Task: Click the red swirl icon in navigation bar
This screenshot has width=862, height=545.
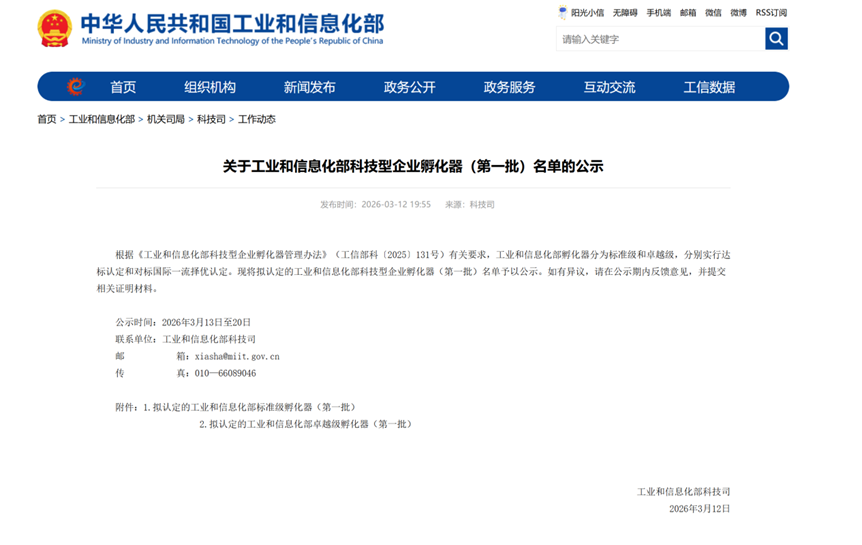Action: 76,87
